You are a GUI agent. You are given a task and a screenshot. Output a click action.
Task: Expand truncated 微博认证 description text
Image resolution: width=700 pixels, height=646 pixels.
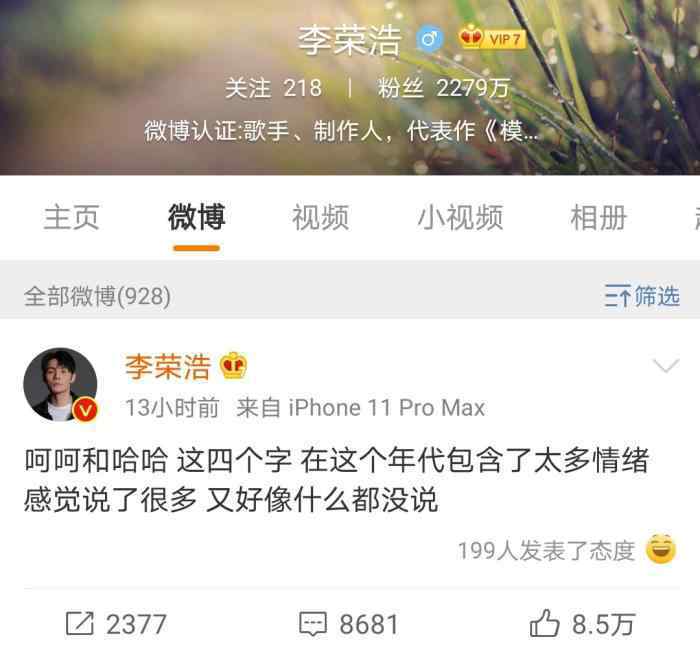(341, 131)
